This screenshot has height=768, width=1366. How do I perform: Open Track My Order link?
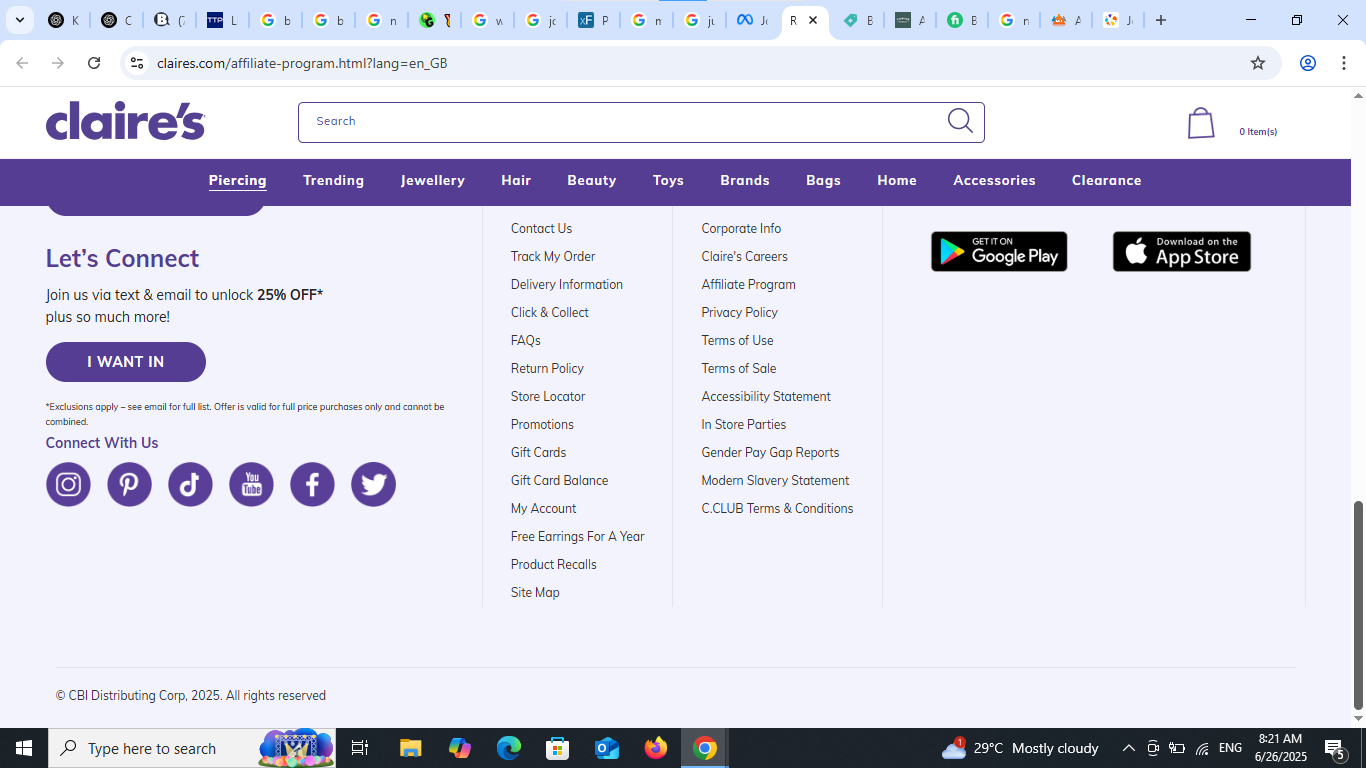(x=553, y=256)
